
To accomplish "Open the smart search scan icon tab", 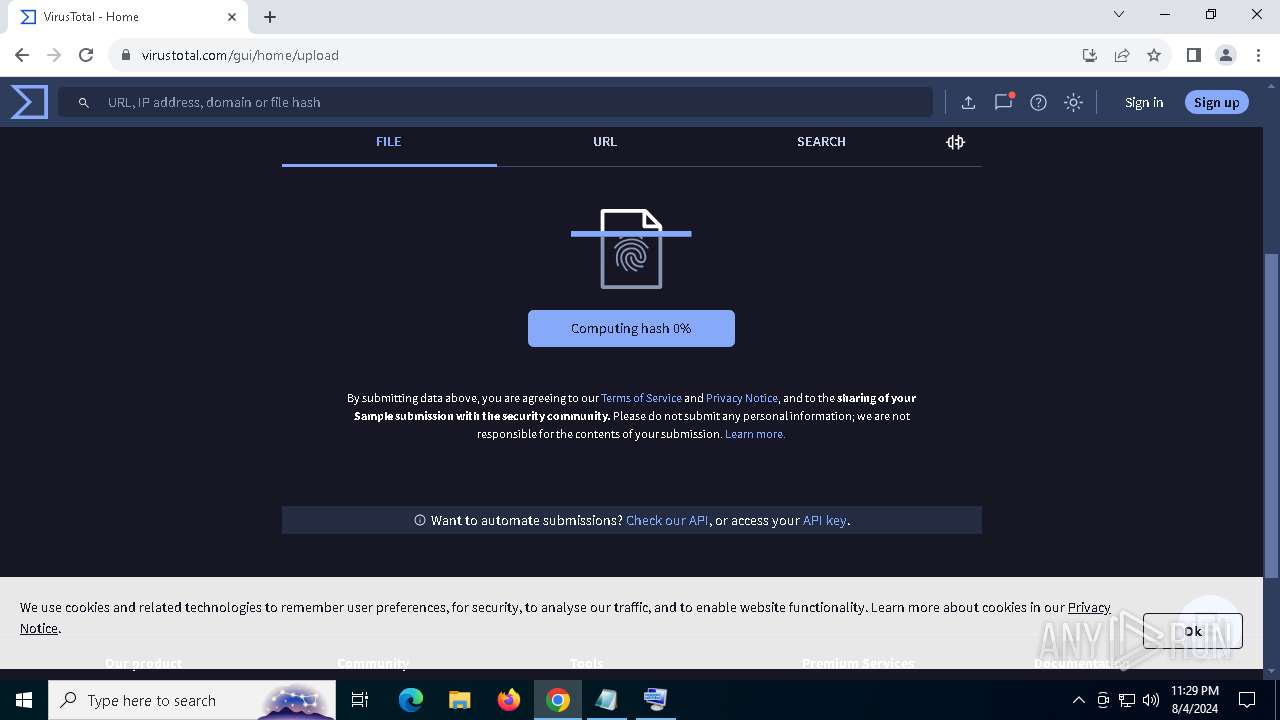I will [x=955, y=142].
